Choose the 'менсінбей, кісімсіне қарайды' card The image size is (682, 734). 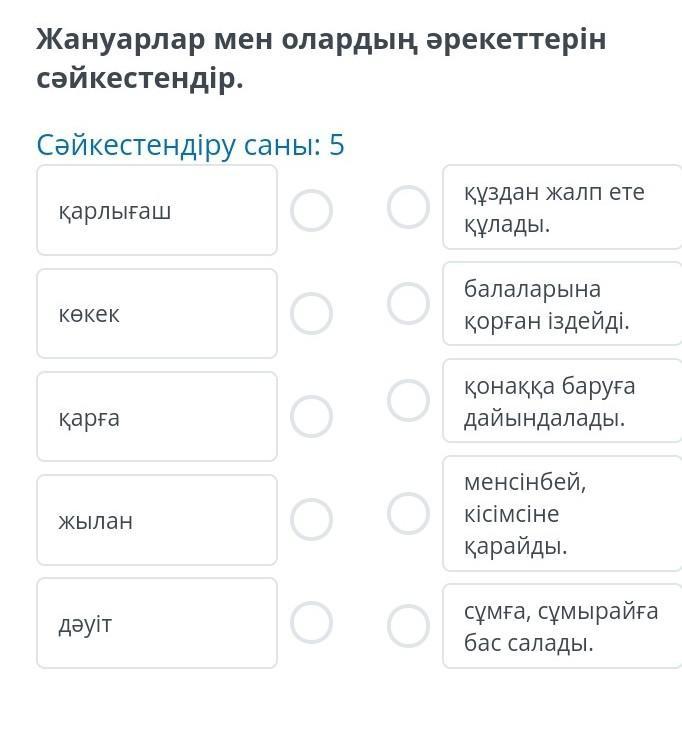tap(561, 514)
